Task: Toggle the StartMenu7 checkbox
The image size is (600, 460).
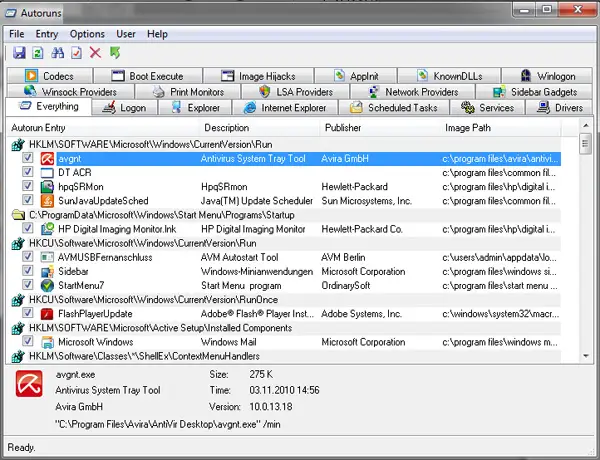Action: click(28, 285)
